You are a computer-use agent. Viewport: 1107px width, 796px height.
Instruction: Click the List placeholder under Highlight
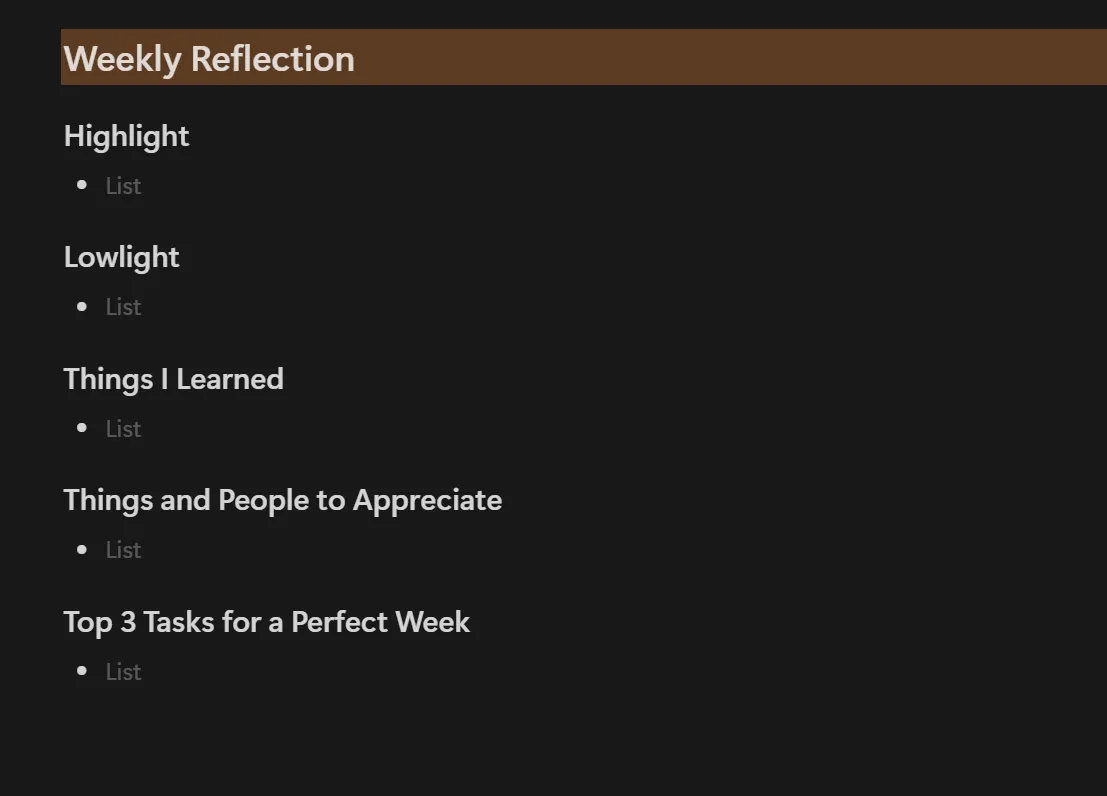(124, 186)
